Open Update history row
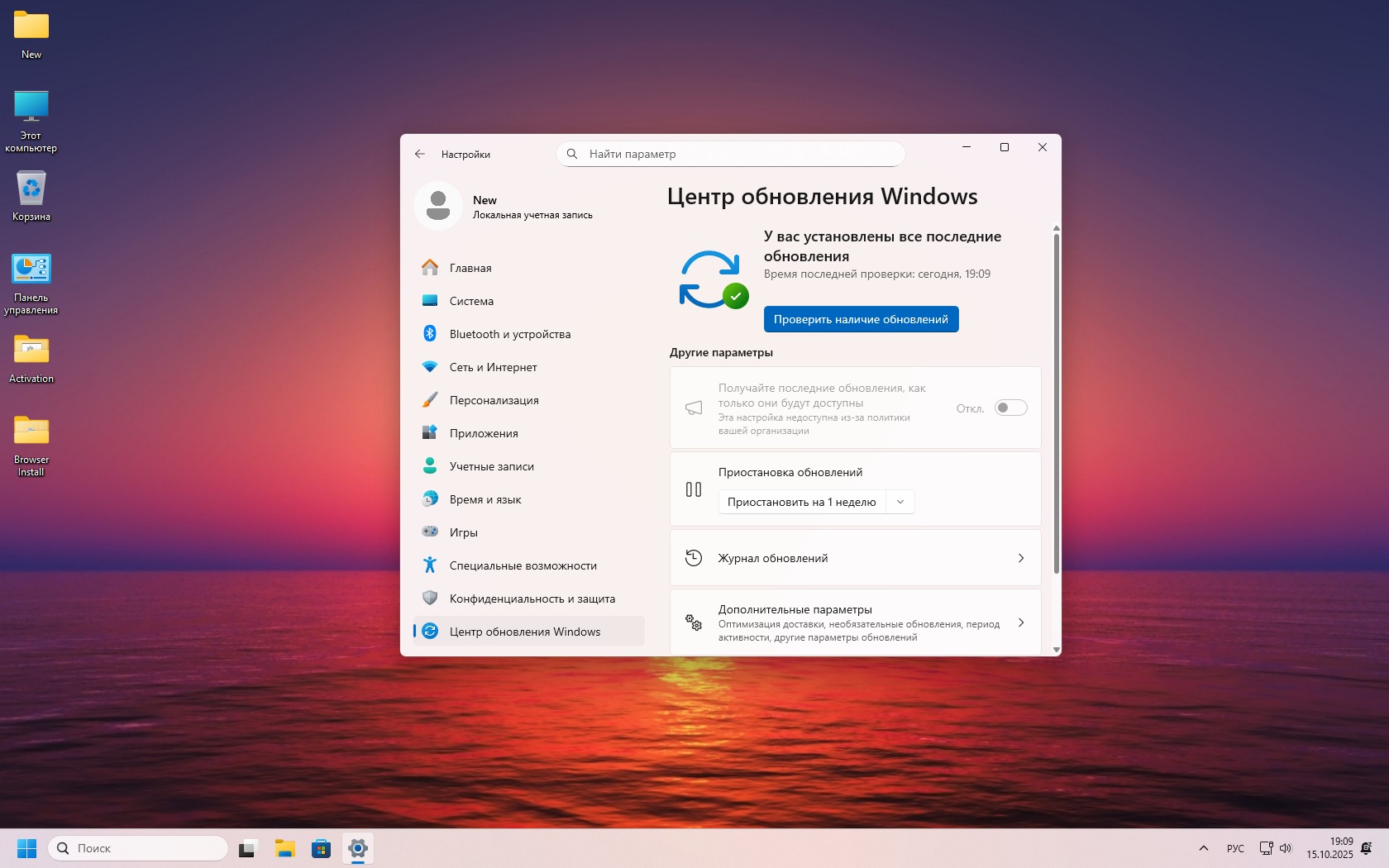 click(x=855, y=558)
